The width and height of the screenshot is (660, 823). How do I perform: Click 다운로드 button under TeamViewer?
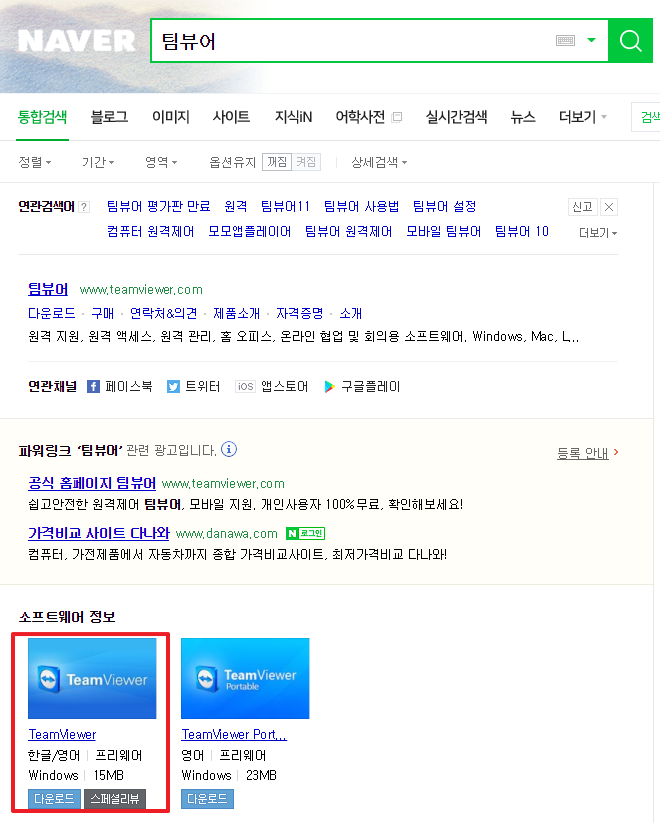click(55, 798)
